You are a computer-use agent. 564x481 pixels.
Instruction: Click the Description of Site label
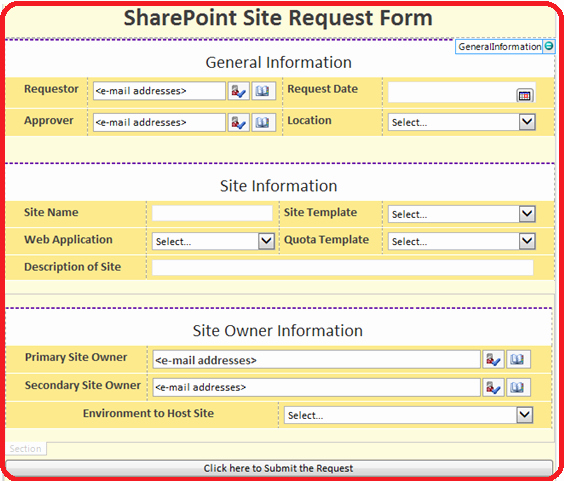[x=73, y=267]
